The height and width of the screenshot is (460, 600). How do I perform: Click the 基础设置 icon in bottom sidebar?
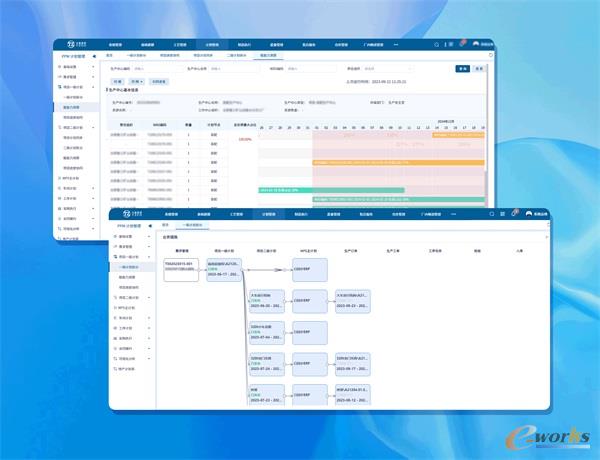(x=116, y=237)
